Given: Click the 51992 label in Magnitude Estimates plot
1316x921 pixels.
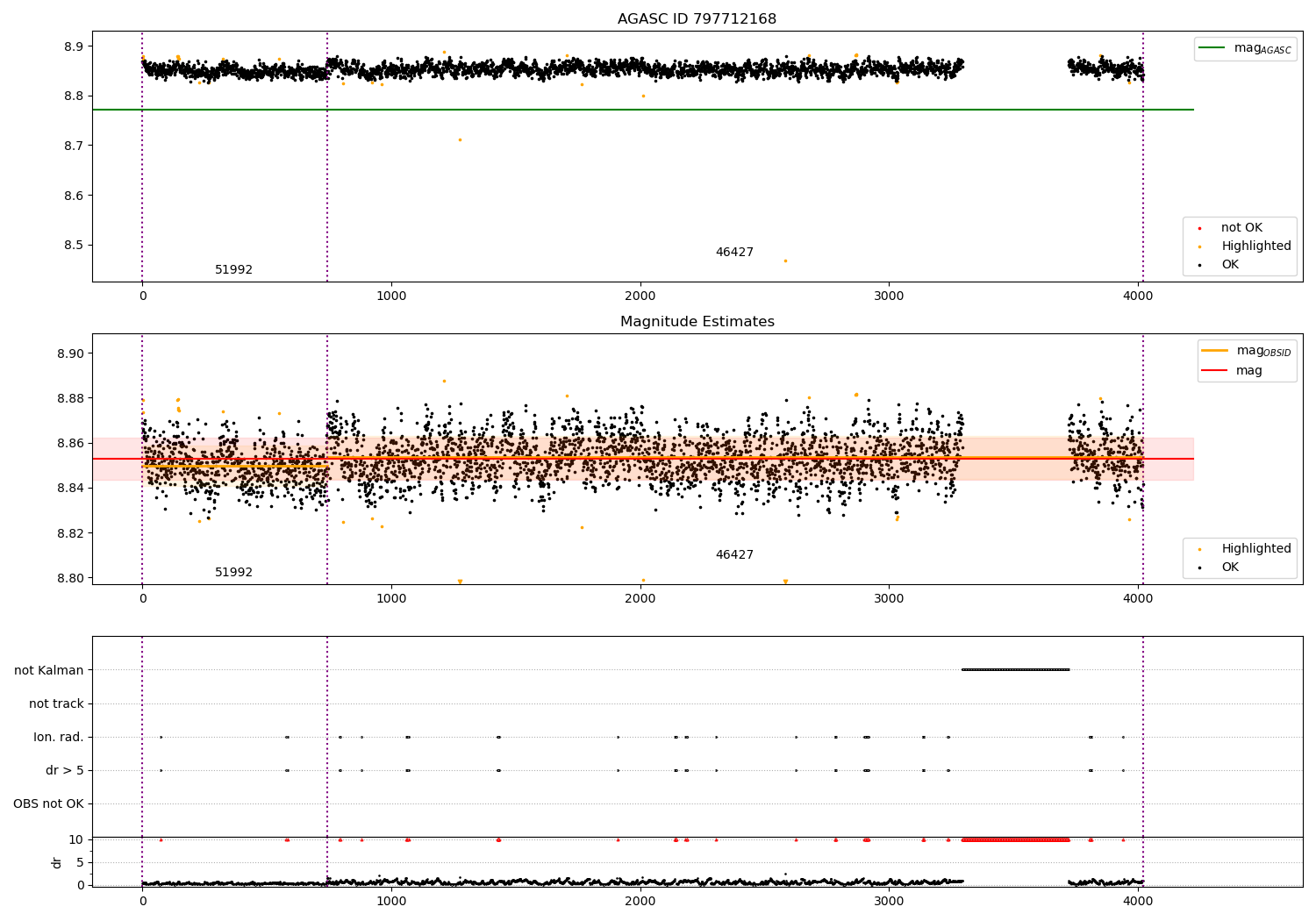Looking at the screenshot, I should (x=233, y=573).
